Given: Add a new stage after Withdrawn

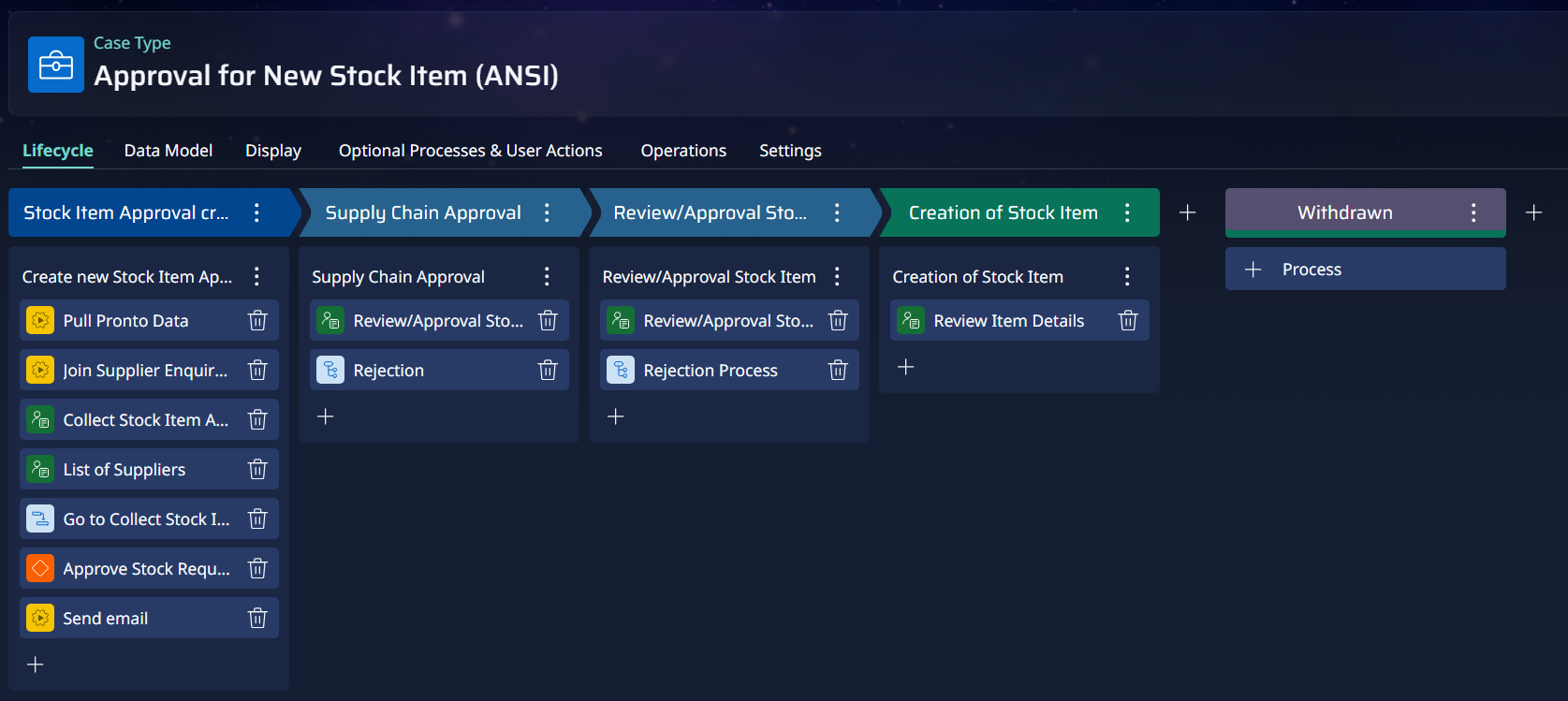Looking at the screenshot, I should pyautogui.click(x=1534, y=212).
